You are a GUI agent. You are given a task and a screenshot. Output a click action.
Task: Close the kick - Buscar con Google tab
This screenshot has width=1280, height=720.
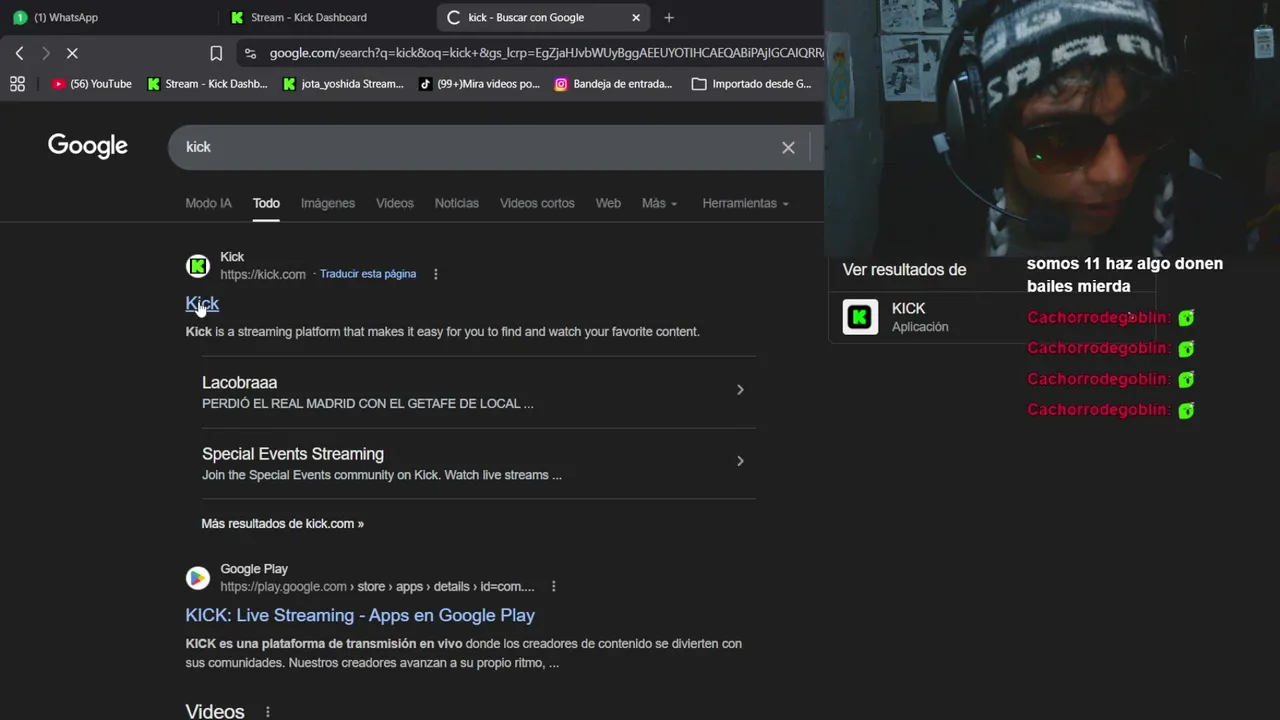tap(636, 17)
